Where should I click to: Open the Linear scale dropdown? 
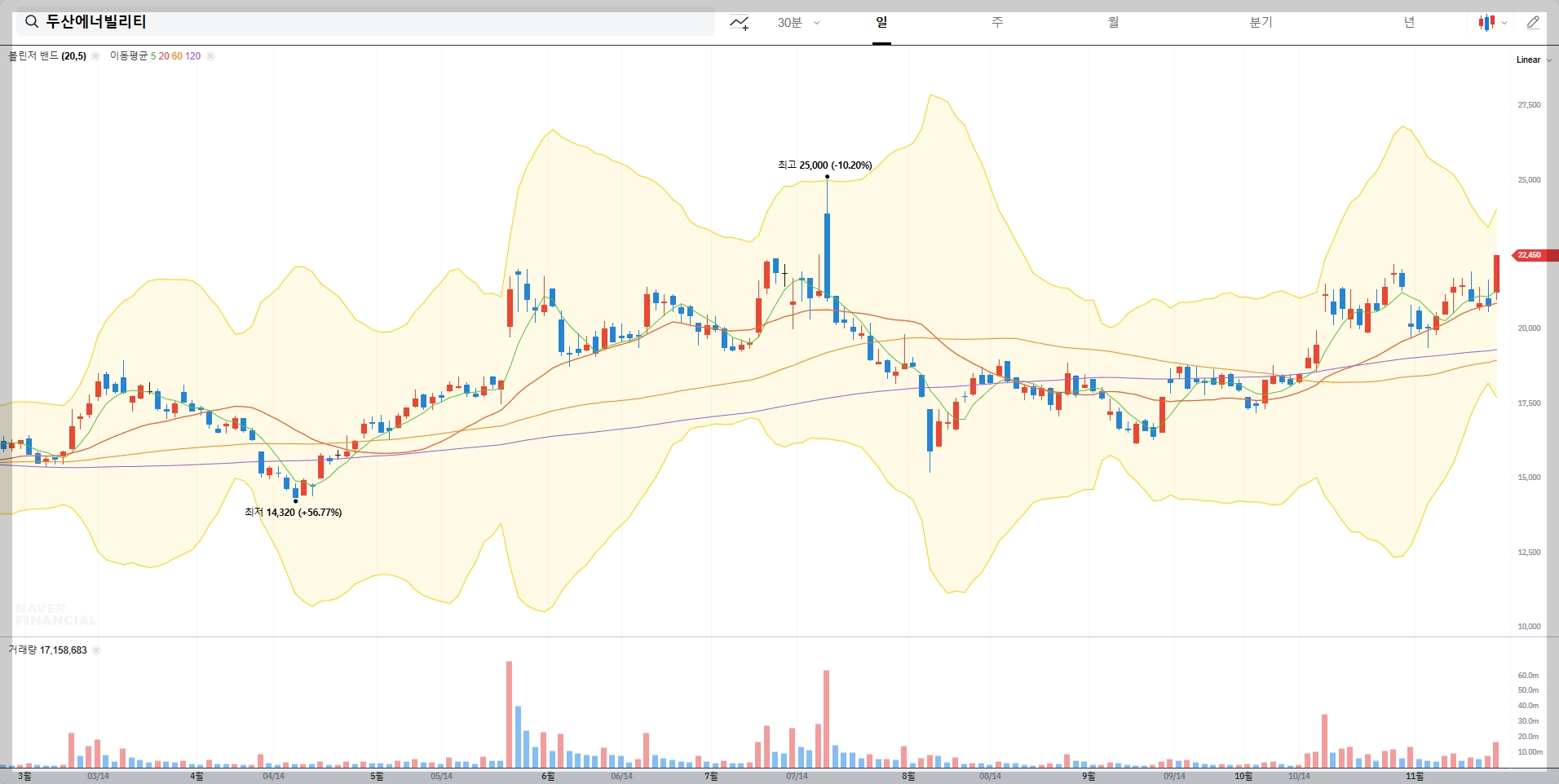point(1534,59)
